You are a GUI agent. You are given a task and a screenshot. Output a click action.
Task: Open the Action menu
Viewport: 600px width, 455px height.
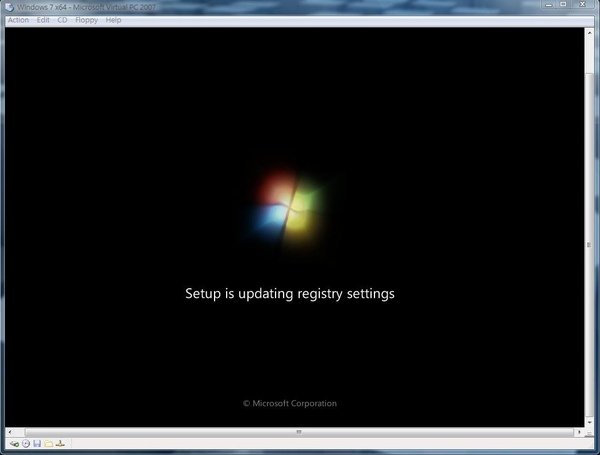pyautogui.click(x=18, y=20)
